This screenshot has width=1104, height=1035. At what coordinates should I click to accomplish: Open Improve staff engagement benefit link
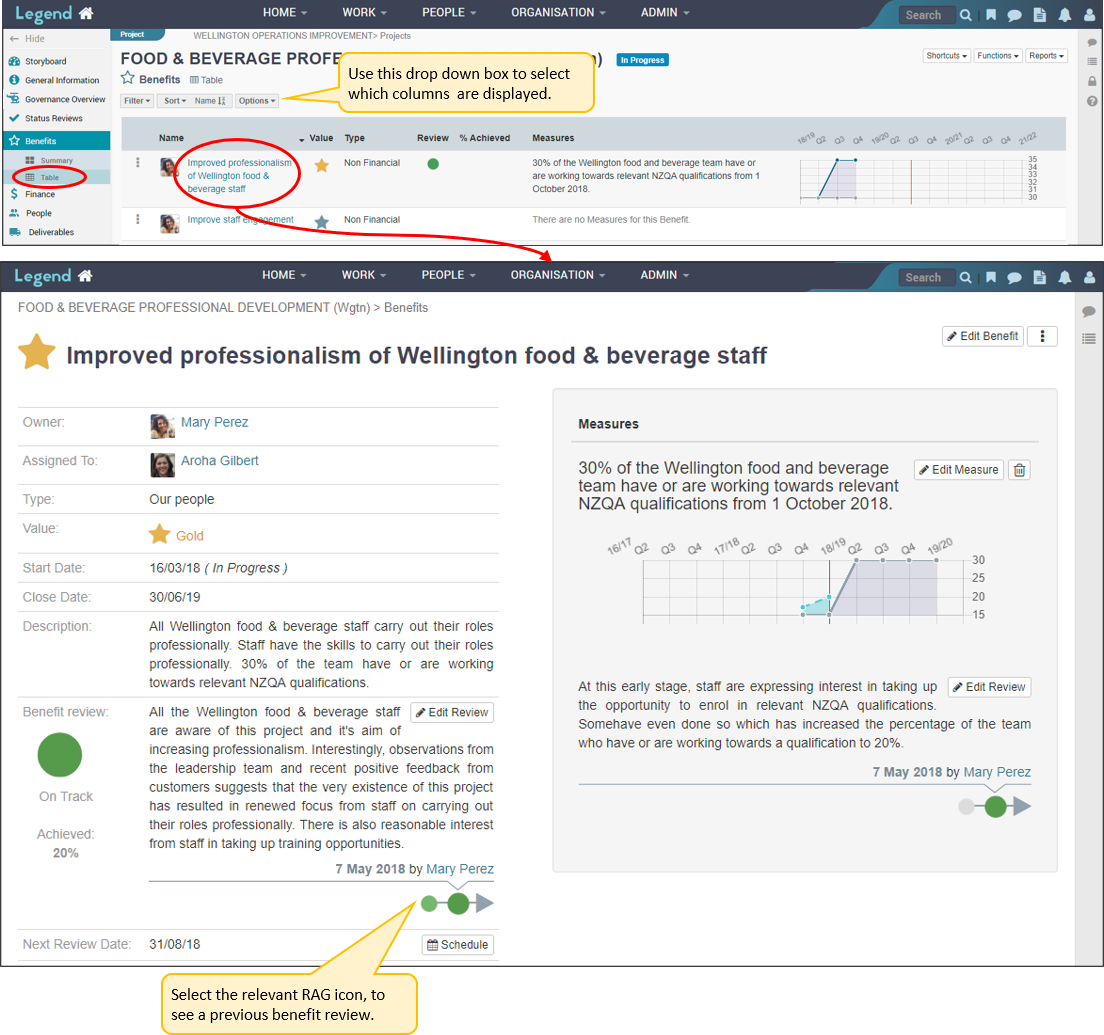coord(240,220)
